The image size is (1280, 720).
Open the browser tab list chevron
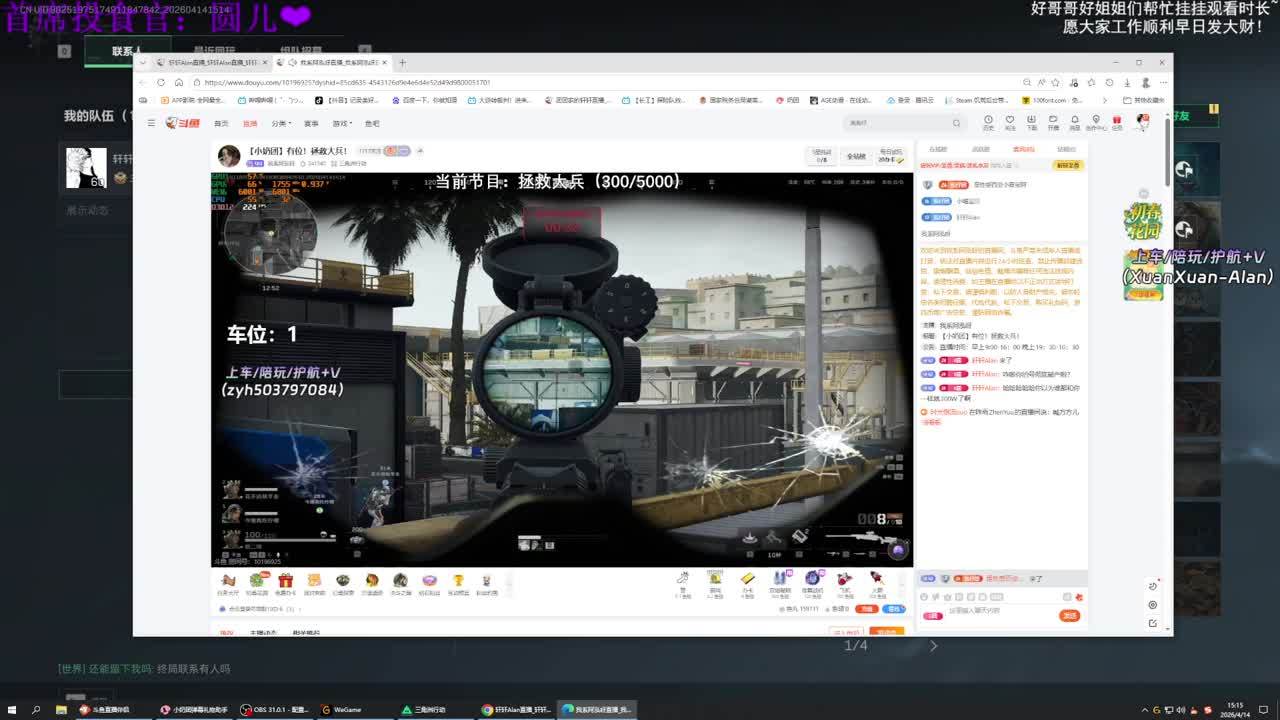pyautogui.click(x=143, y=62)
